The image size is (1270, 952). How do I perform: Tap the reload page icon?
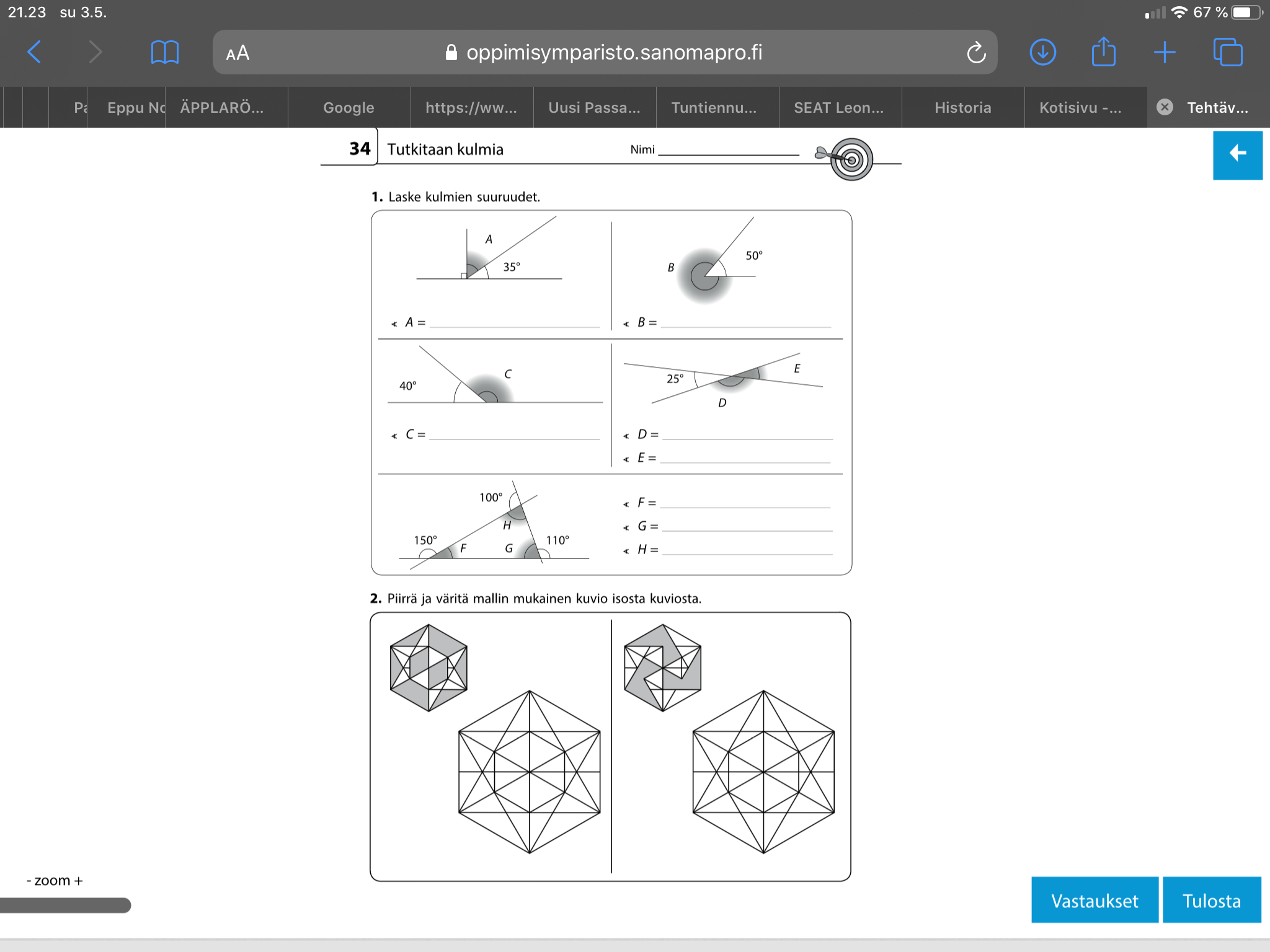point(975,53)
